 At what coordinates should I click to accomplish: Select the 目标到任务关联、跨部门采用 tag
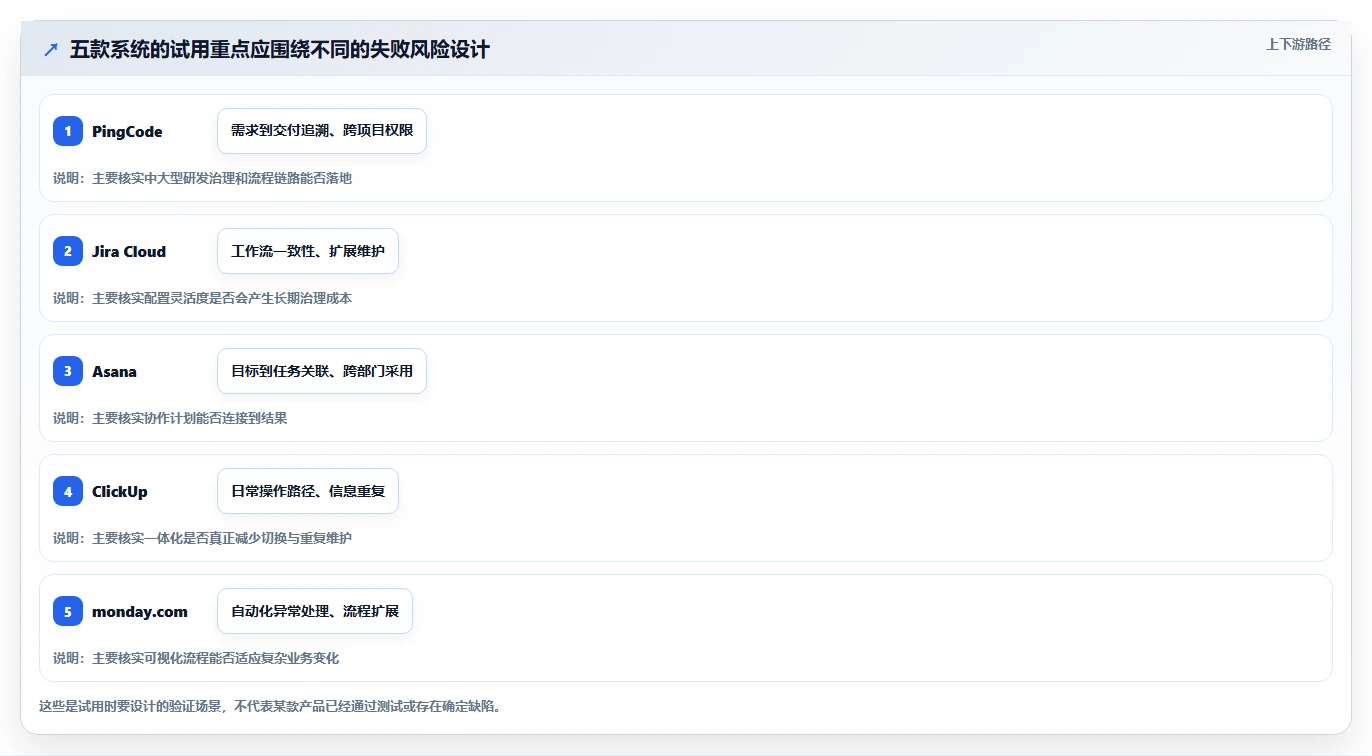322,371
